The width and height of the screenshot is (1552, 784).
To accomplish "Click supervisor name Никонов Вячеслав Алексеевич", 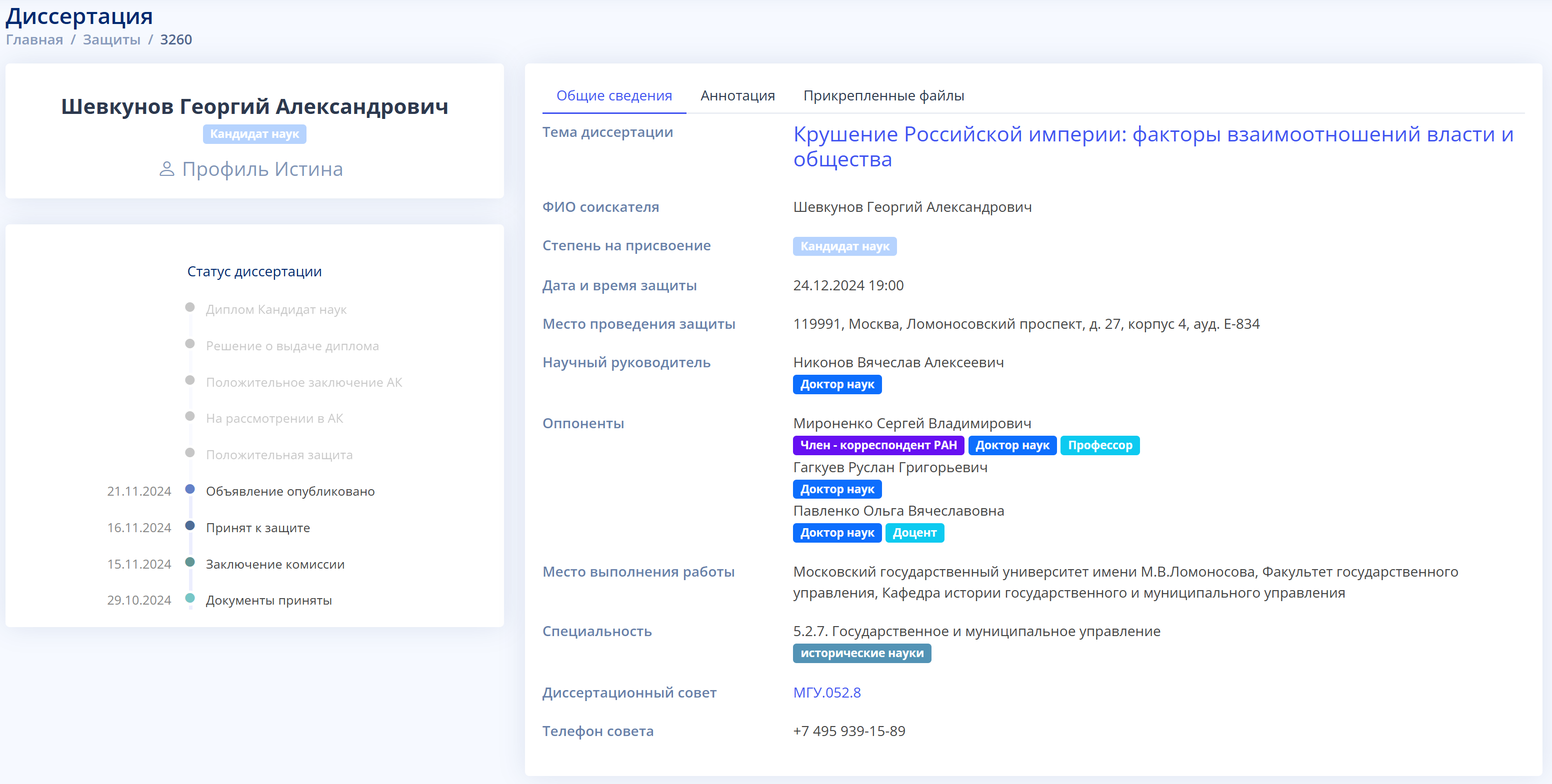I will coord(898,362).
